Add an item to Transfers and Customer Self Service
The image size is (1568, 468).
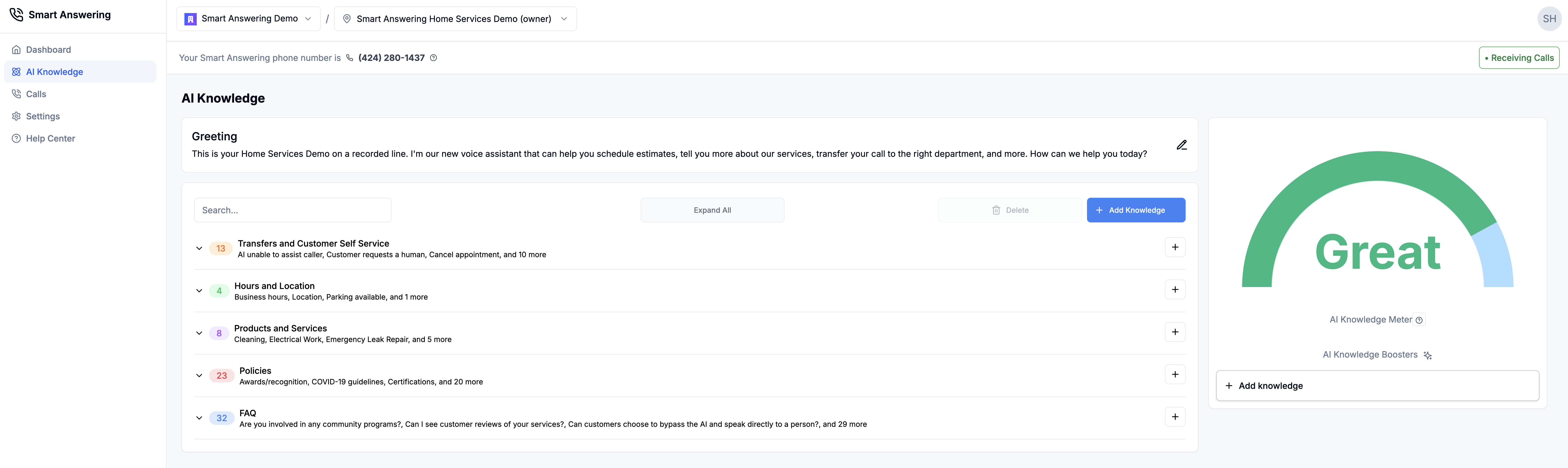(1175, 247)
